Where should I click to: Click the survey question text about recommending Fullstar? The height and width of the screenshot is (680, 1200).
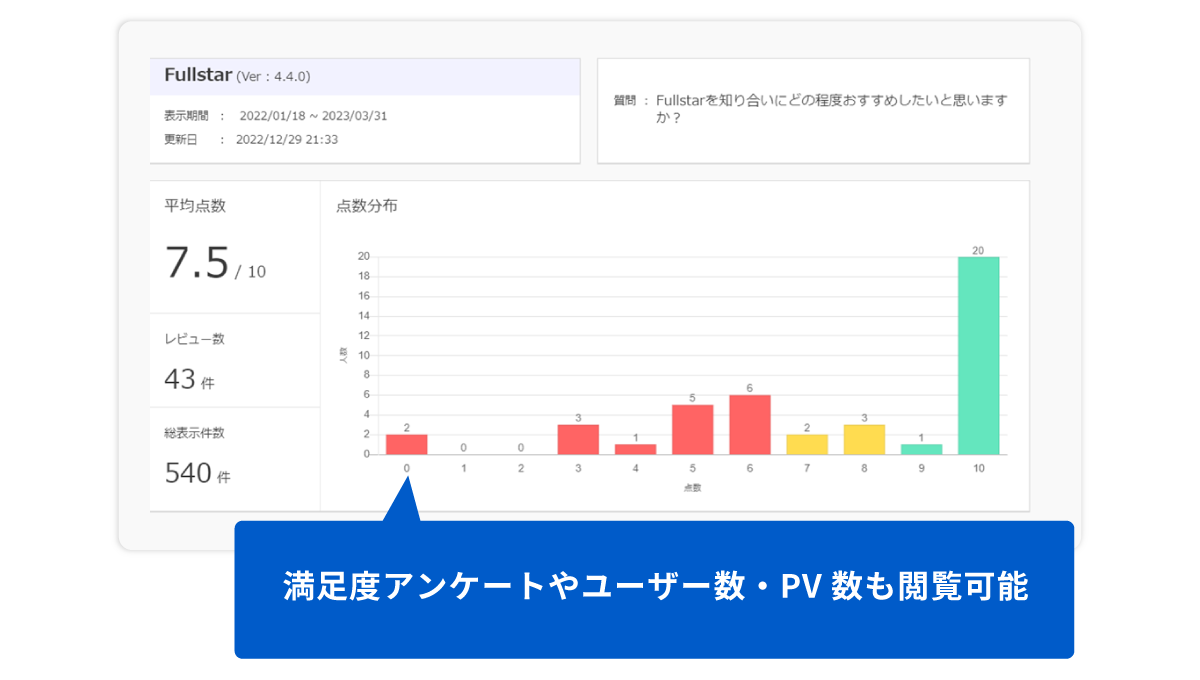pos(831,109)
